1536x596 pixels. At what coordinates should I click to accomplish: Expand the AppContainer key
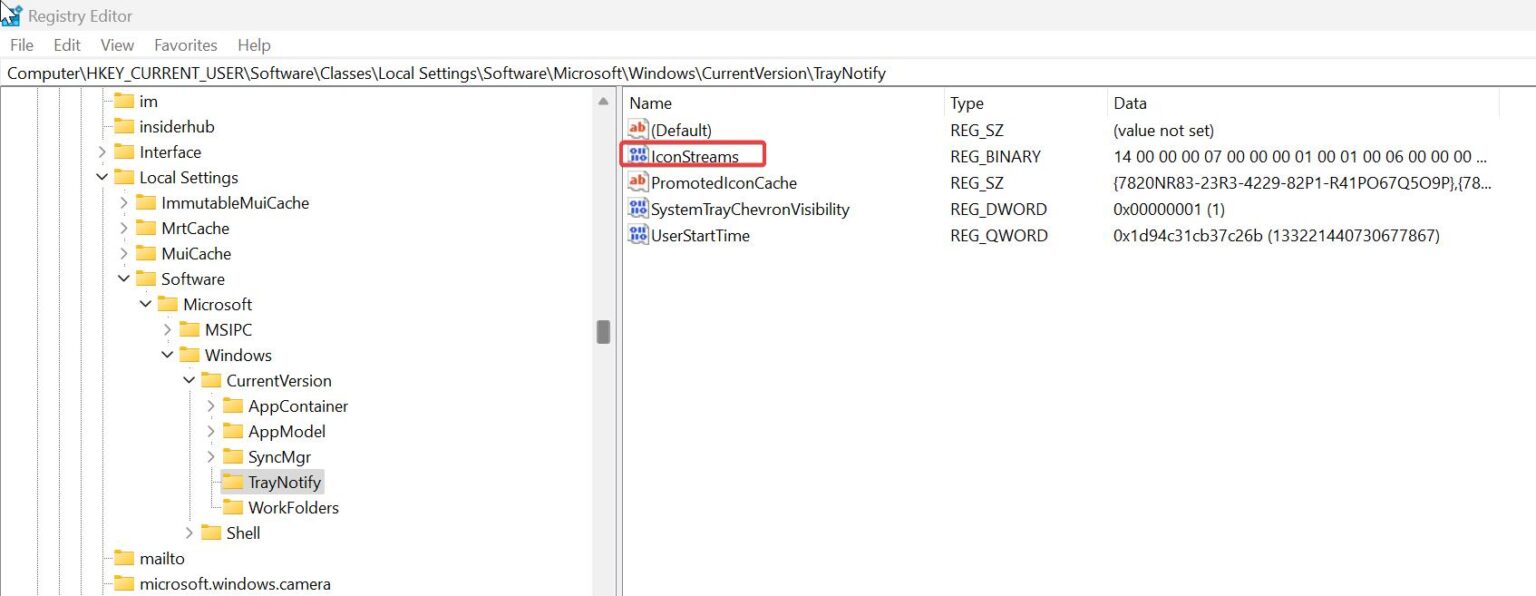tap(209, 406)
